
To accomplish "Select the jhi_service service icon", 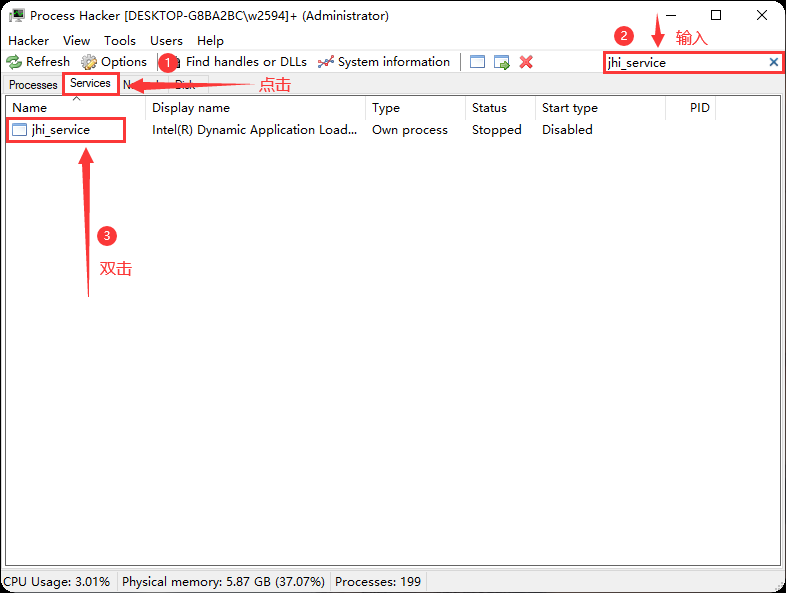I will (x=20, y=130).
